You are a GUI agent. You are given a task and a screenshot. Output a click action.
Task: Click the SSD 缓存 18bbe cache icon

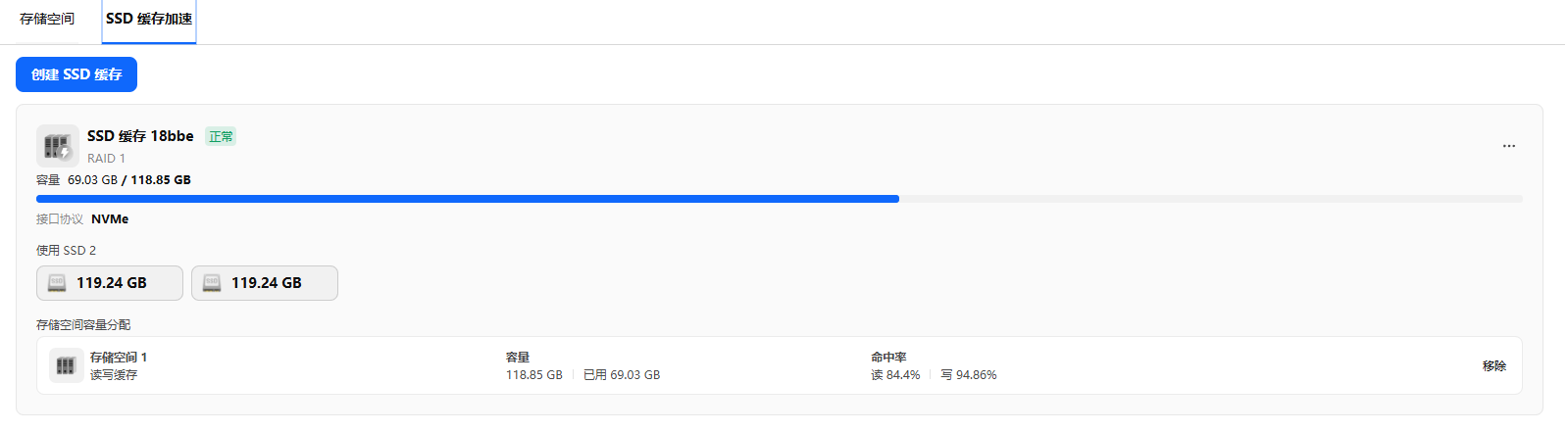(x=58, y=146)
